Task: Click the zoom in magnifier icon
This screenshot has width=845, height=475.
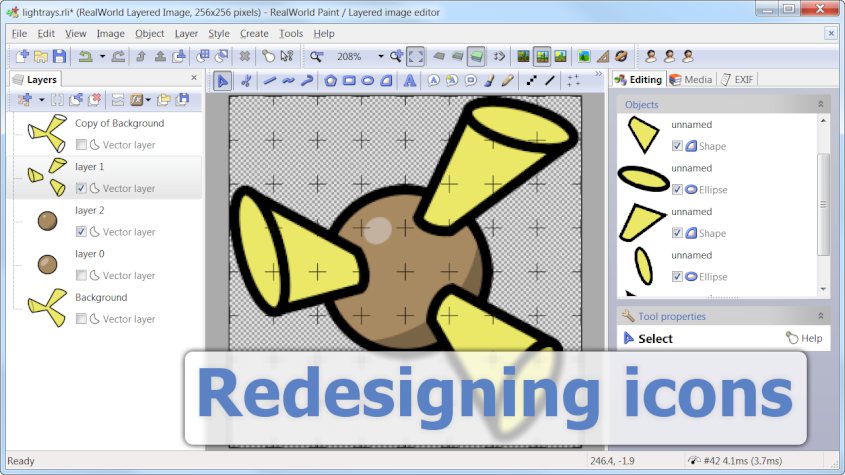Action: pos(396,56)
